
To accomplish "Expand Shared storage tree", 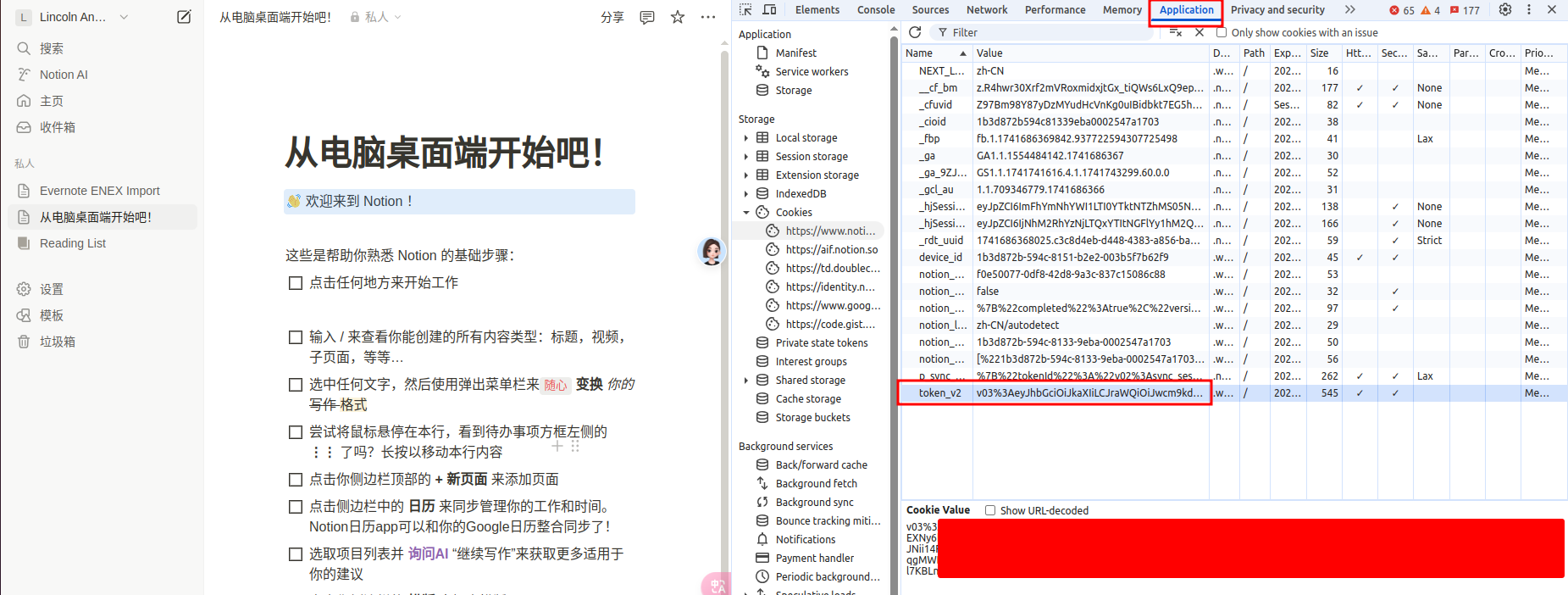I will tap(746, 380).
